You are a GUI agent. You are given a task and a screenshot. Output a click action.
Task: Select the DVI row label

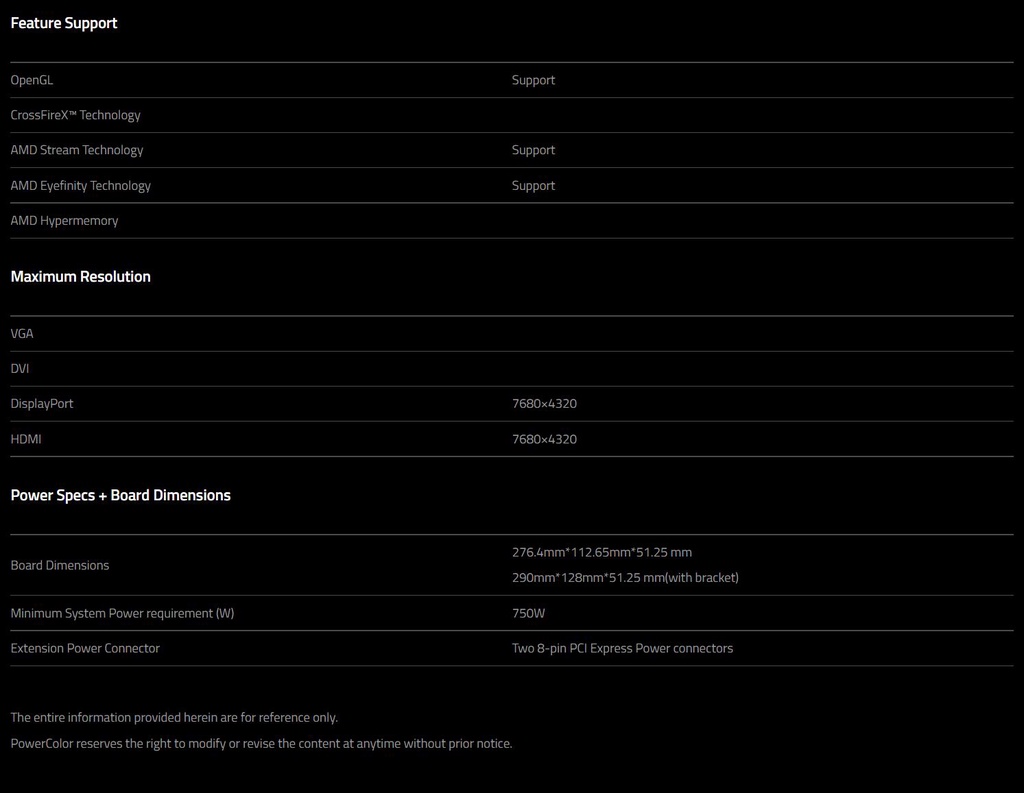(x=20, y=368)
